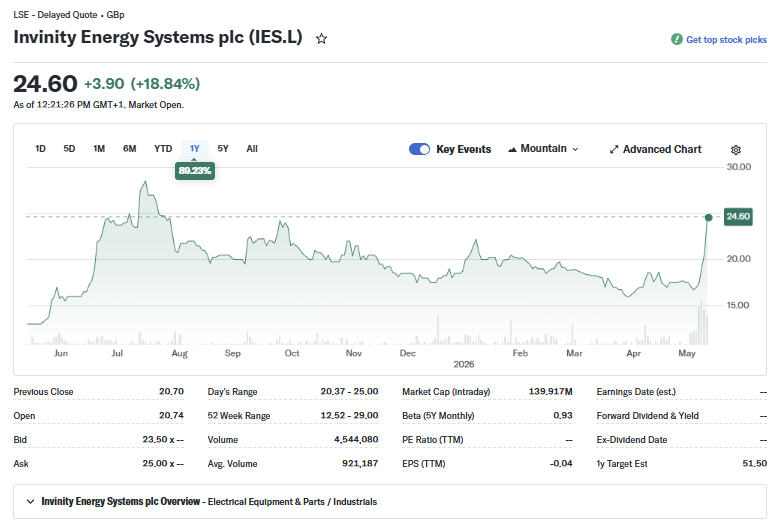Click the LSE - Delayed Quote text
The width and height of the screenshot is (779, 522).
point(55,15)
